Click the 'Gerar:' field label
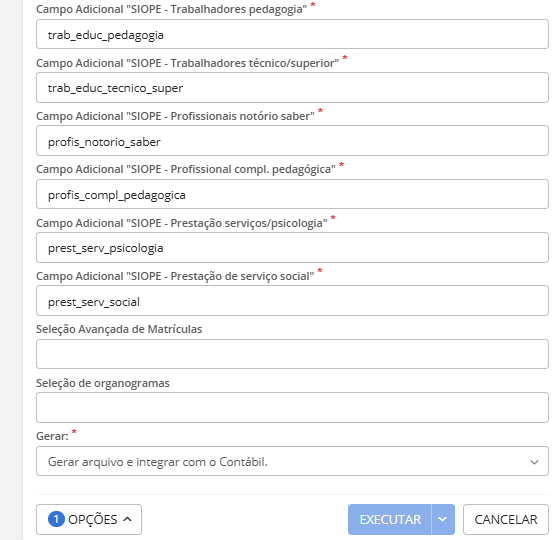559x540 pixels. click(52, 436)
